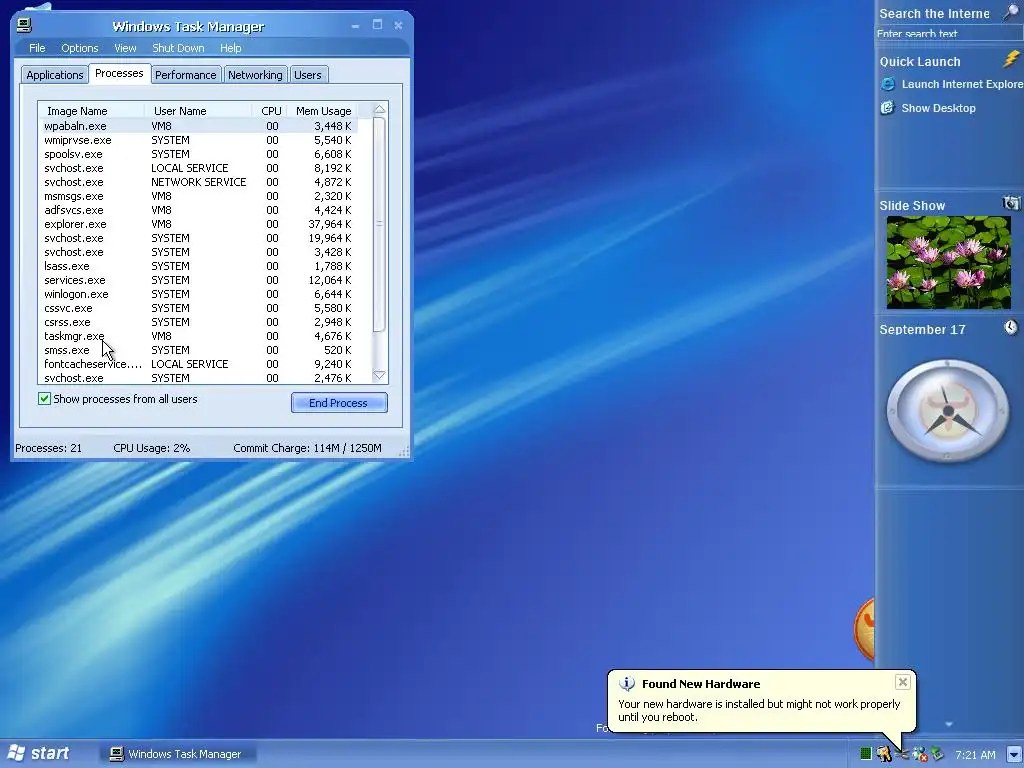
Task: Click the green CPU usage tray icon
Action: click(866, 754)
